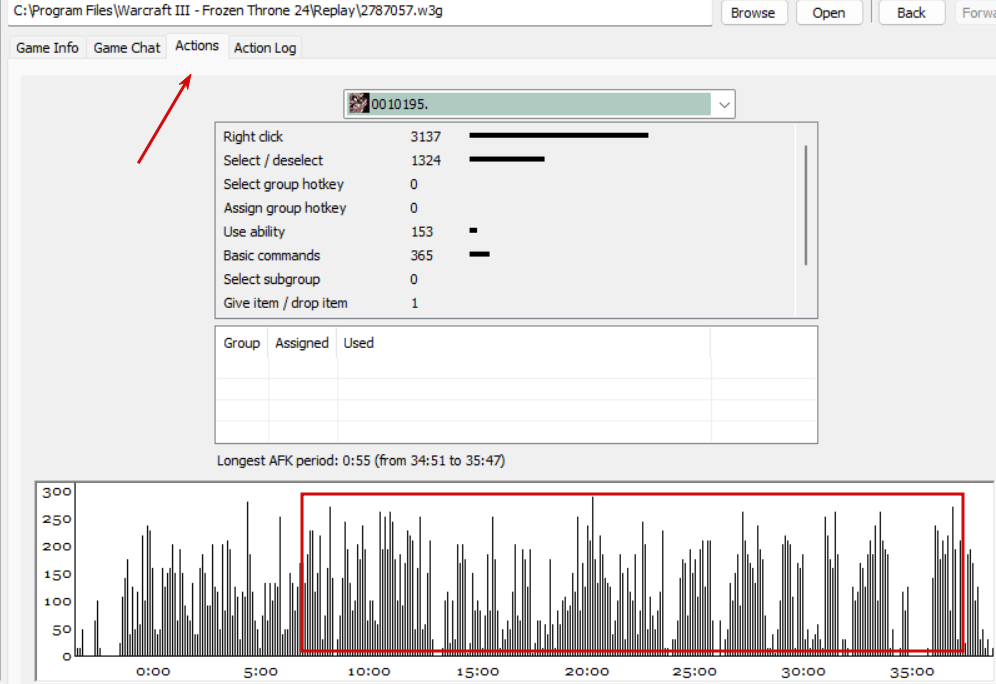Click the 3137 right click count
The height and width of the screenshot is (684, 996).
click(426, 137)
